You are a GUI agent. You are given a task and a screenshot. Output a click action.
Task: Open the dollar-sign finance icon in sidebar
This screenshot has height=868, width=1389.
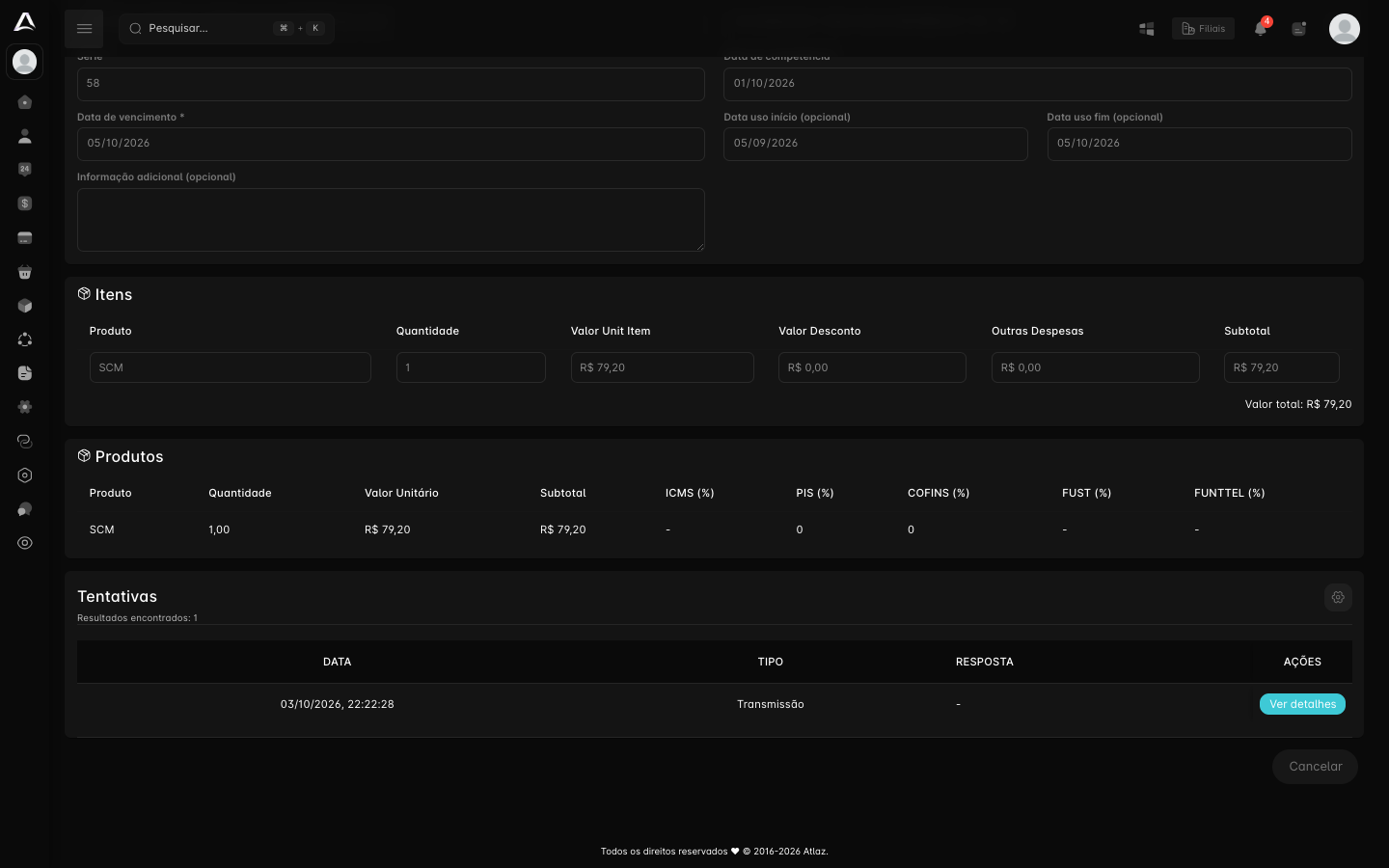pyautogui.click(x=25, y=203)
